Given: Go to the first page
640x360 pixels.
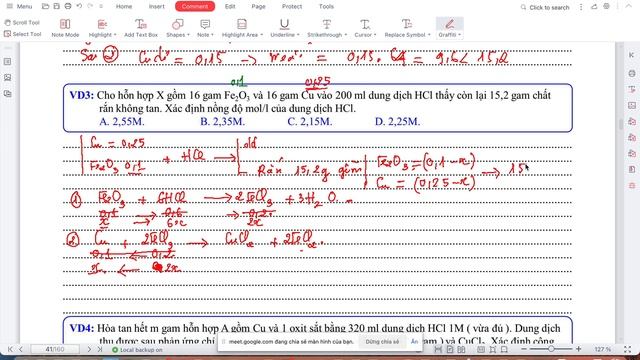Looking at the screenshot, I should pos(10,349).
